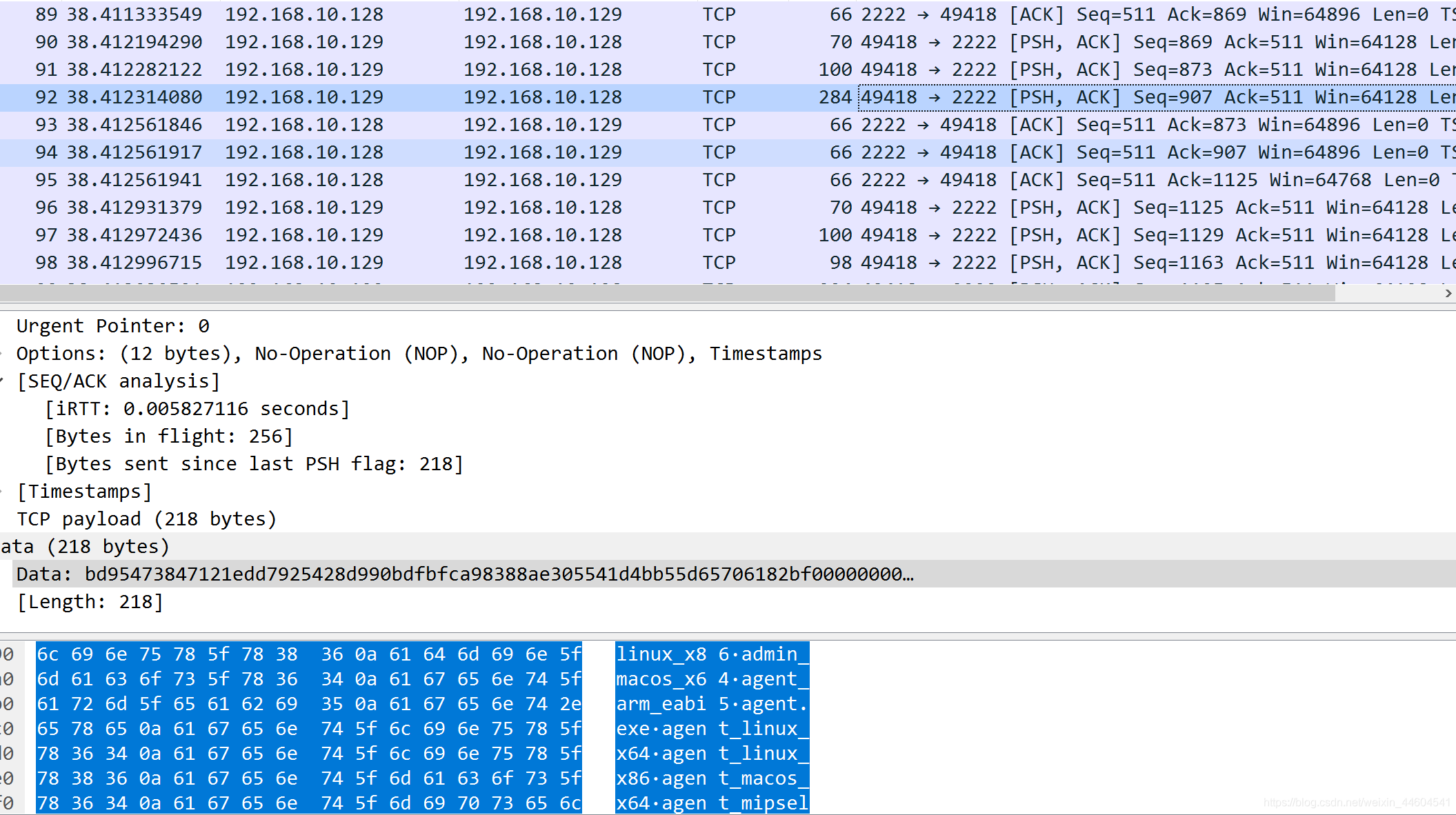Click destination 192.168.10.128 in packet 90
Image resolution: width=1456 pixels, height=815 pixels.
pos(543,42)
